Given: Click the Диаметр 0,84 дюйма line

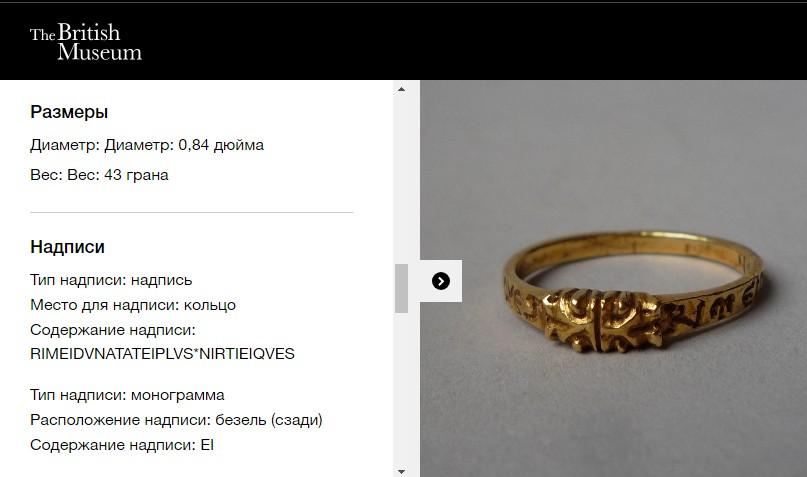Looking at the screenshot, I should (x=147, y=145).
